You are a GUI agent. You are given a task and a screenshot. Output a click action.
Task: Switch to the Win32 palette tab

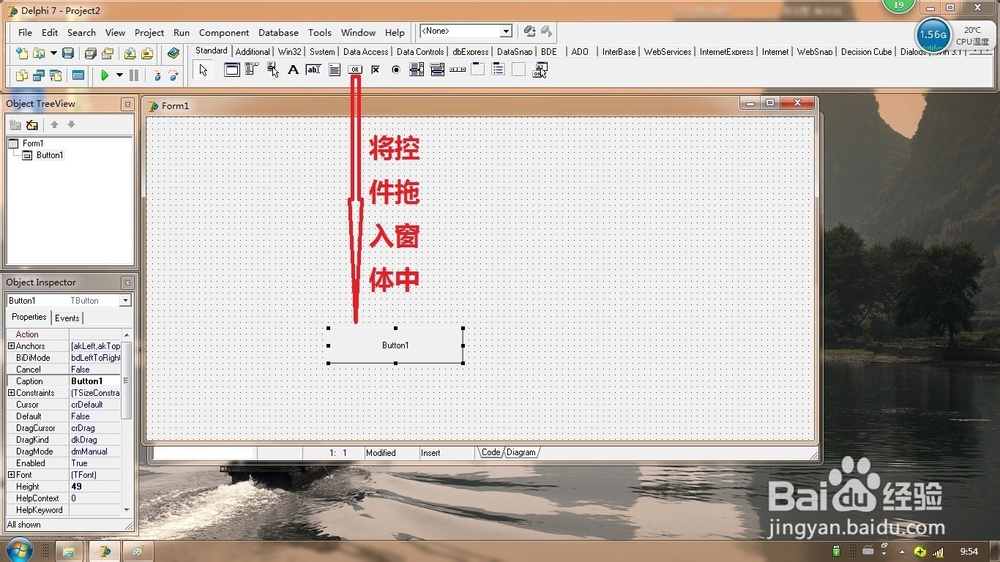pyautogui.click(x=290, y=52)
